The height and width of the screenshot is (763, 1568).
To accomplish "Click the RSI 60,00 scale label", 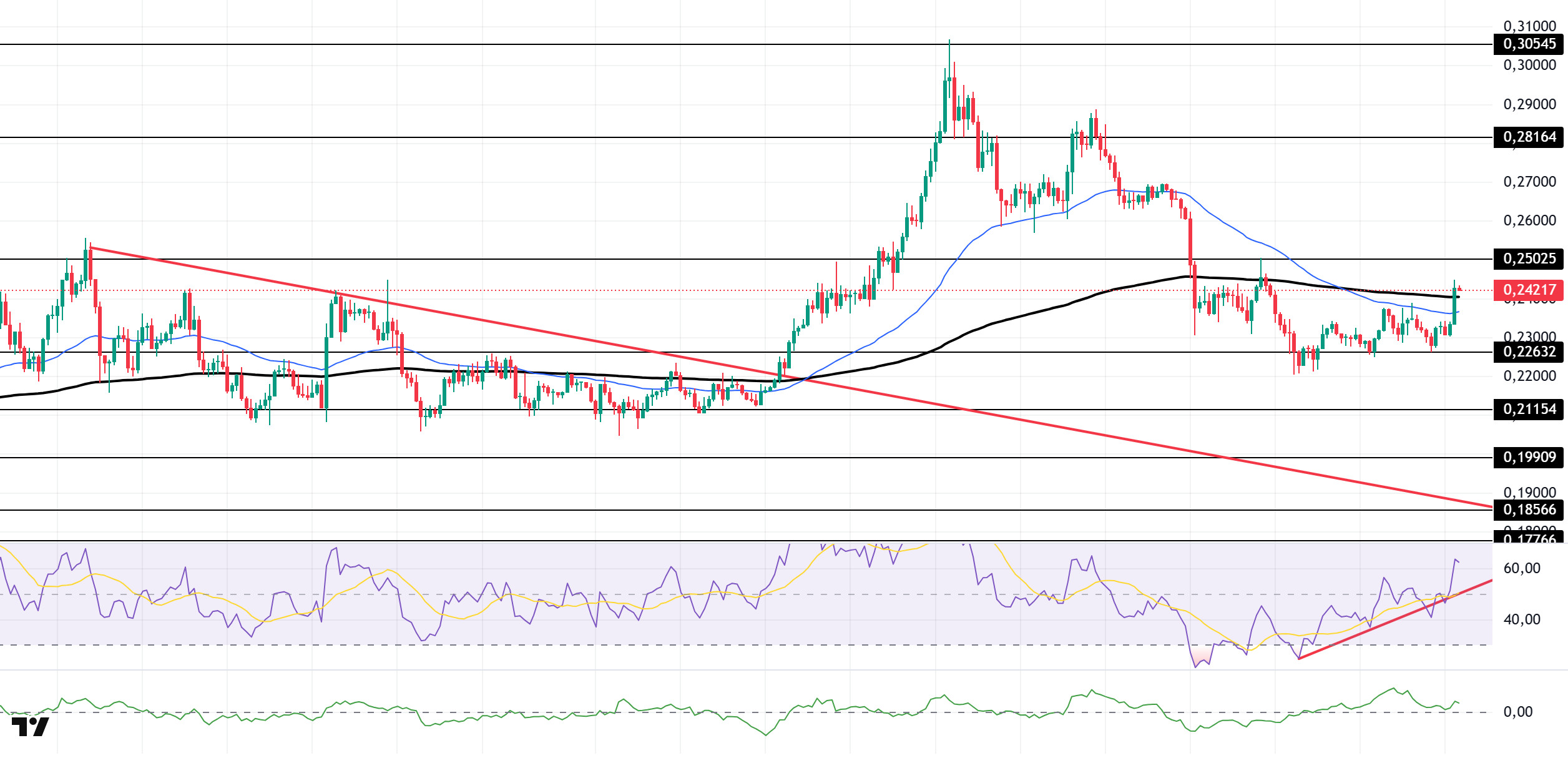I will pos(1521,568).
